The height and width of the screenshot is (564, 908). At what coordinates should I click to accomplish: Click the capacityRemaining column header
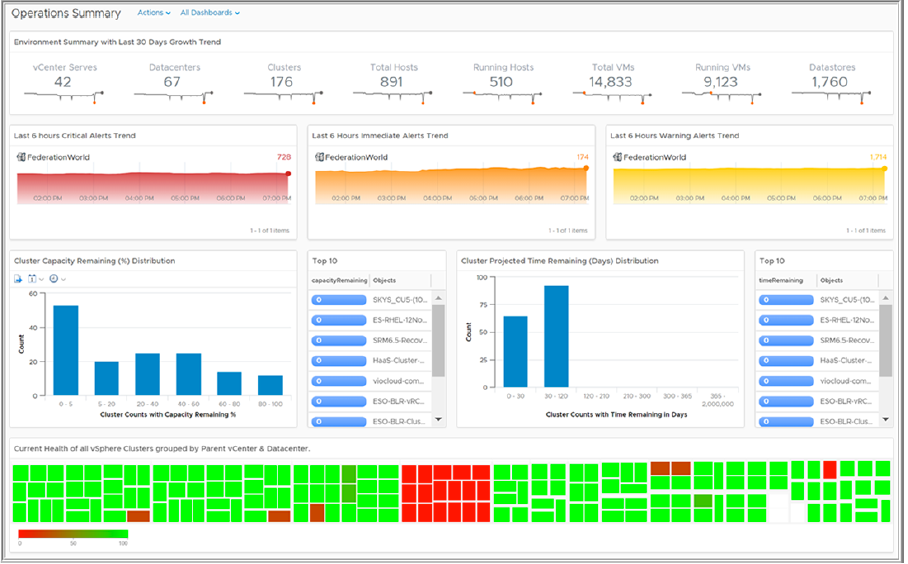[339, 281]
